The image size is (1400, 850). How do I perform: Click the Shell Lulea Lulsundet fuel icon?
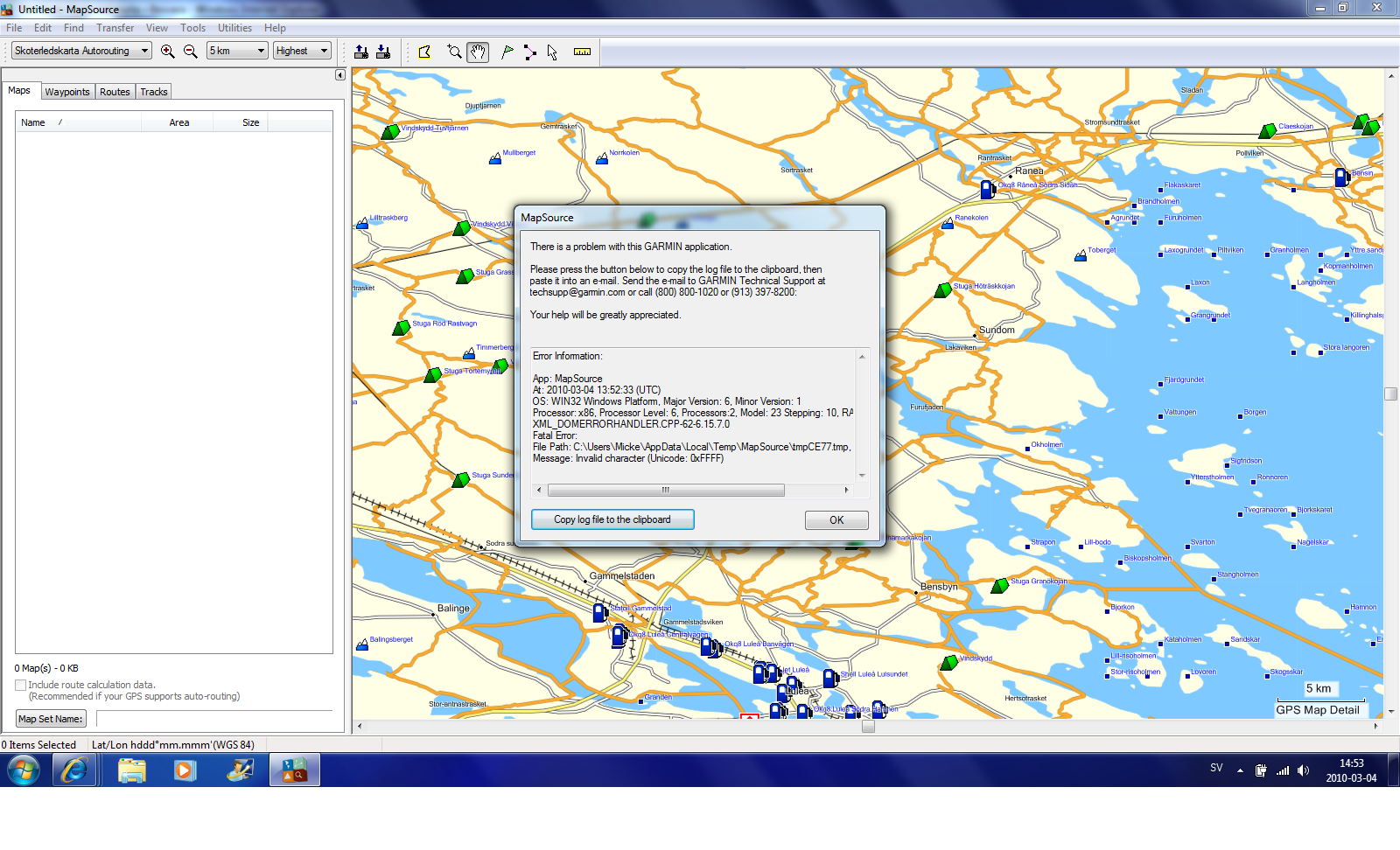[830, 678]
